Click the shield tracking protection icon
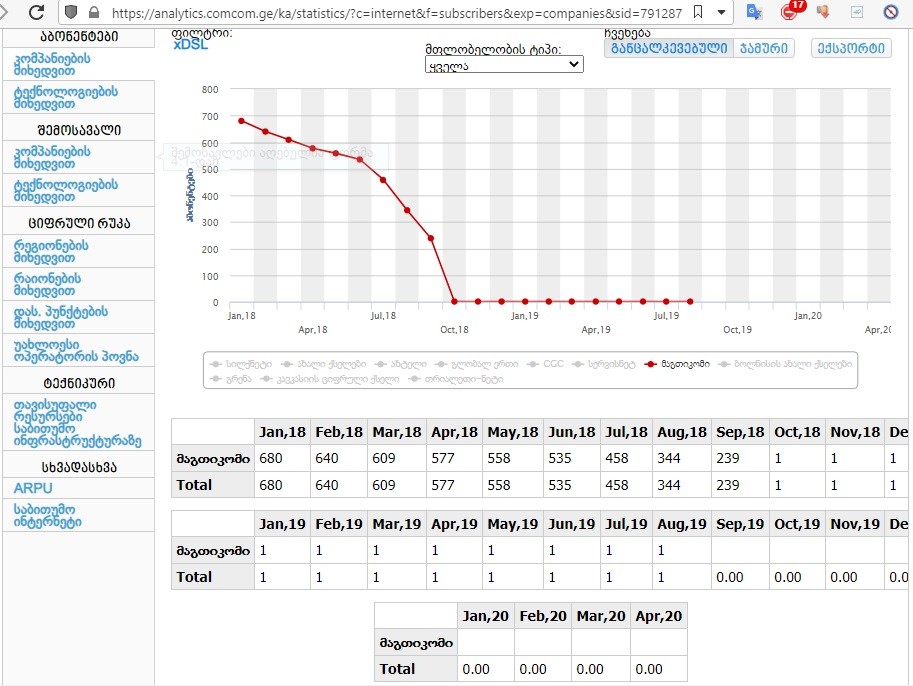This screenshot has height=686, width=913. click(71, 13)
